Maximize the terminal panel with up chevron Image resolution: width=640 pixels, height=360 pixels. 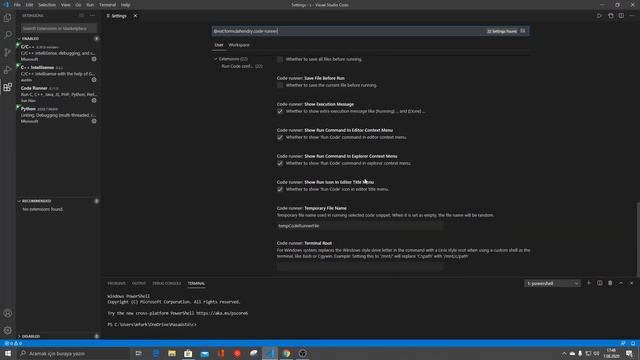click(621, 283)
